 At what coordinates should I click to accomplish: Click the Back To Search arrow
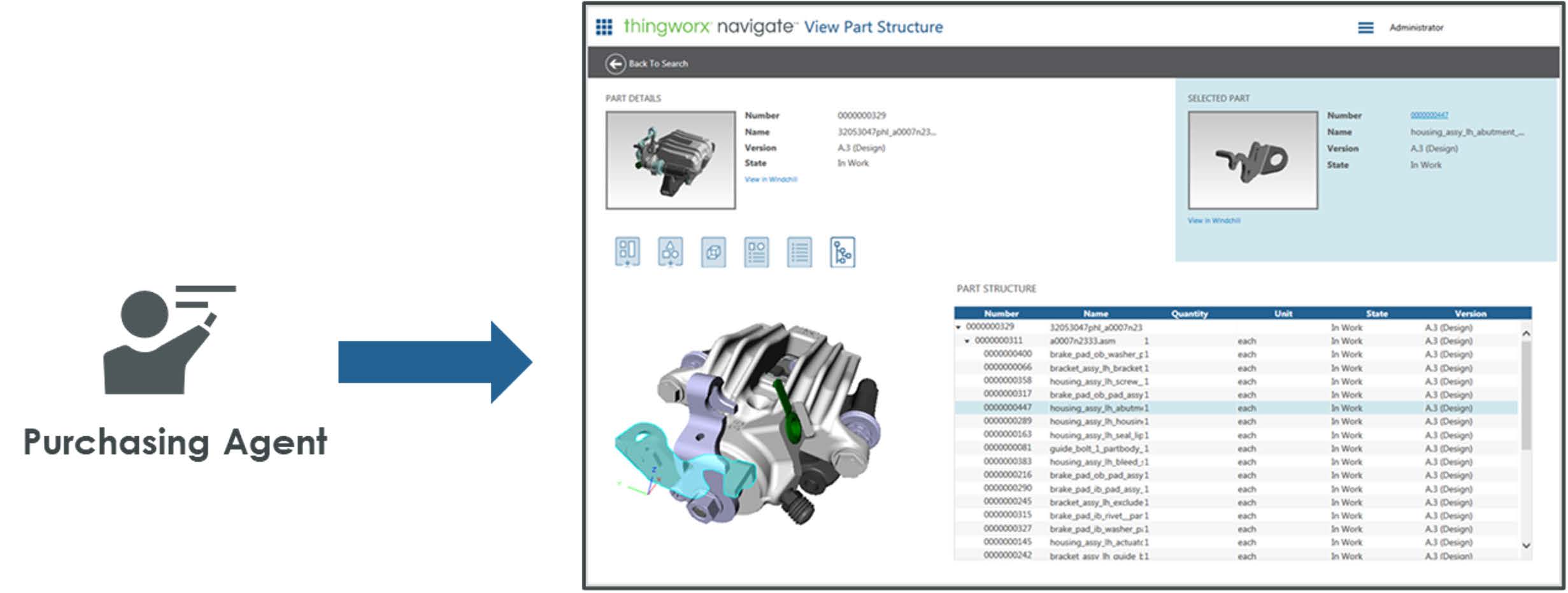615,64
